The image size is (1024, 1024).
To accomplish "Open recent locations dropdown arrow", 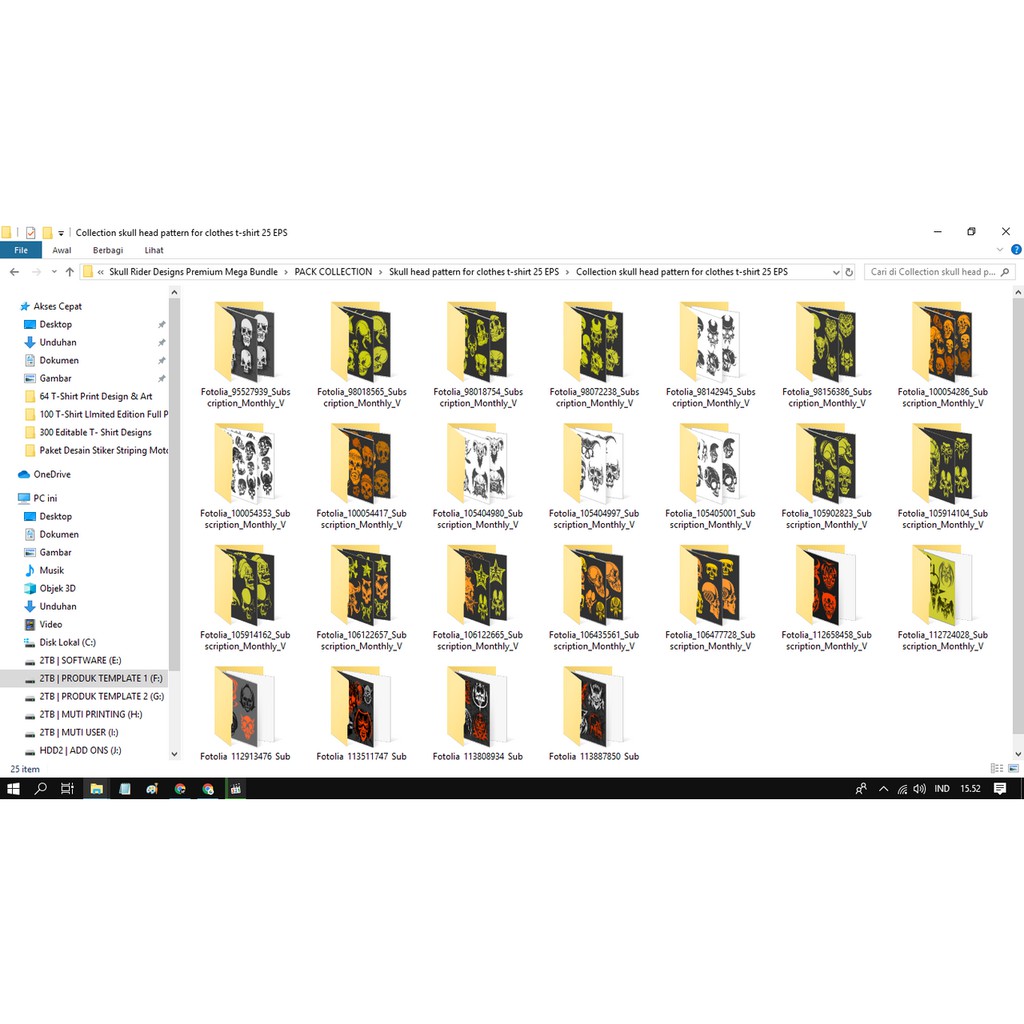I will 53,272.
